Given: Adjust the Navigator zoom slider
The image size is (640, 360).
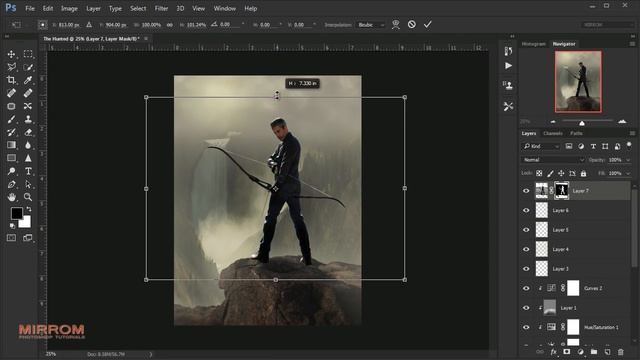Looking at the screenshot, I should [x=582, y=122].
